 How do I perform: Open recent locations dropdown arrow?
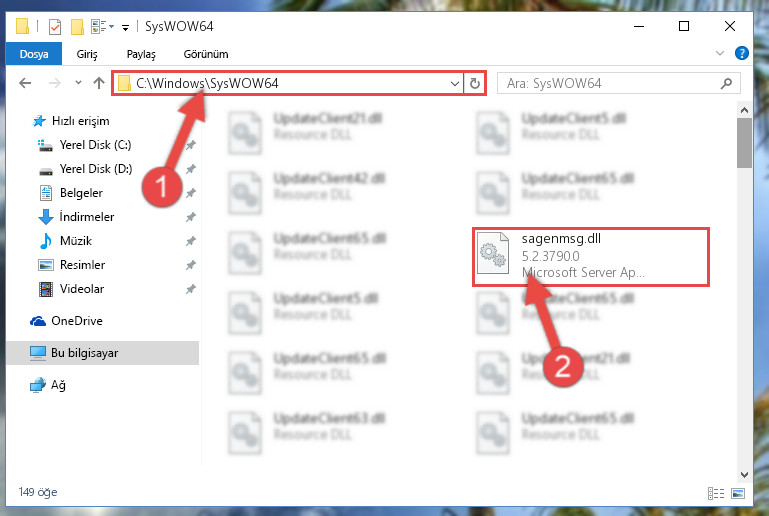pyautogui.click(x=78, y=82)
